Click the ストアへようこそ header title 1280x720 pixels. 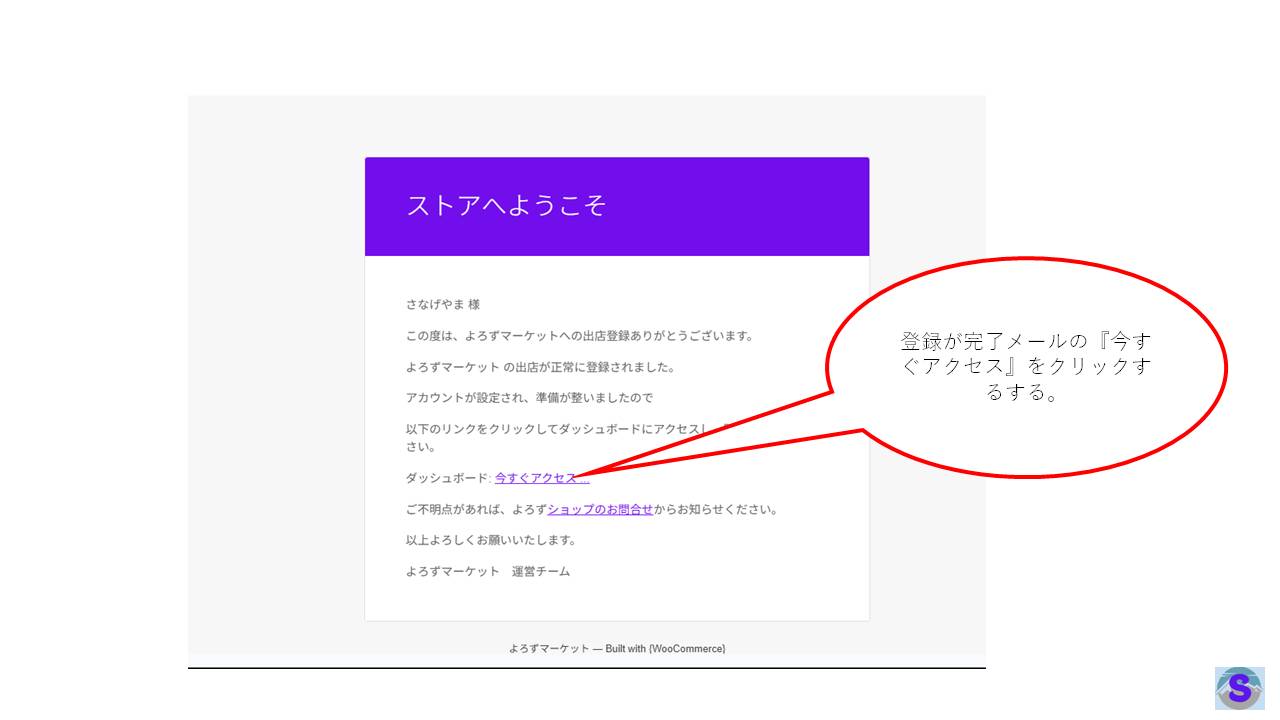click(x=506, y=205)
